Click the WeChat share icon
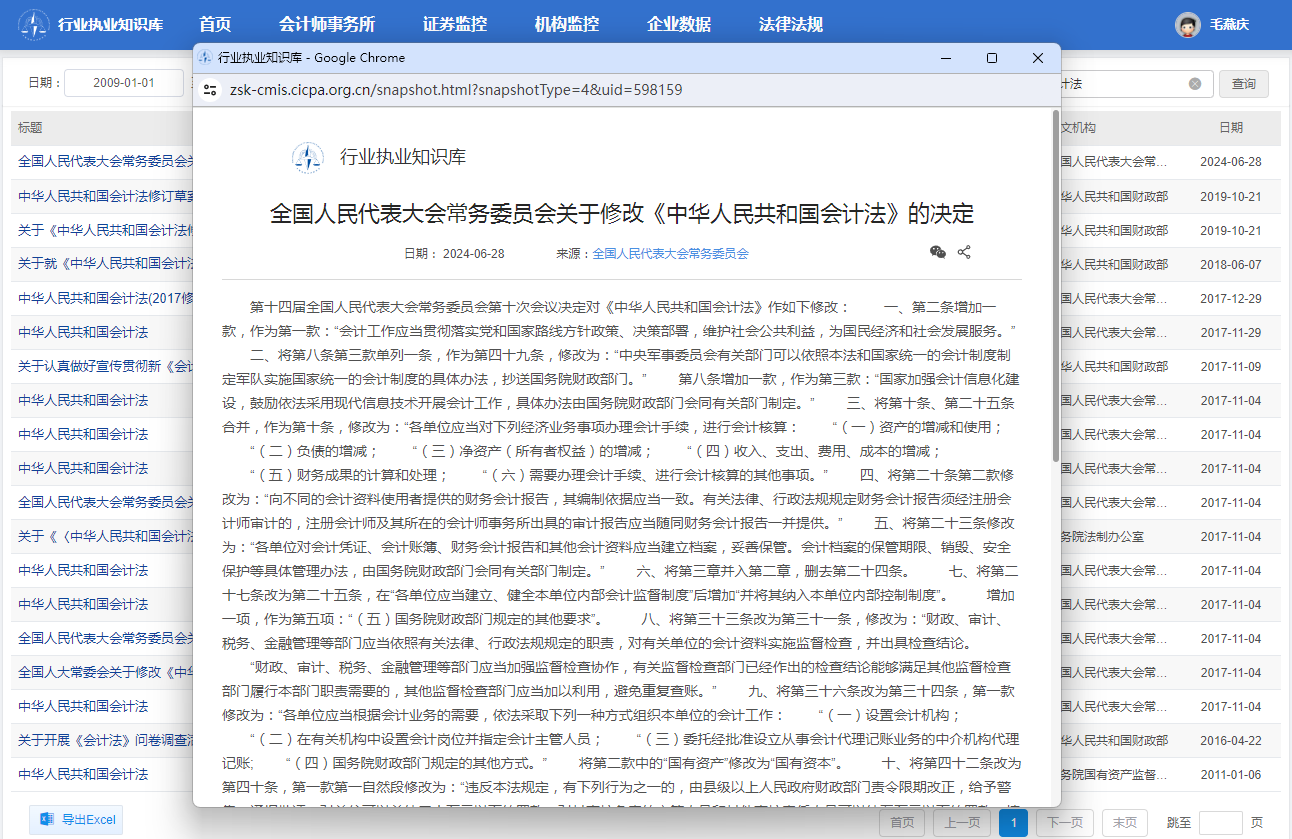Image resolution: width=1292 pixels, height=839 pixels. tap(937, 253)
